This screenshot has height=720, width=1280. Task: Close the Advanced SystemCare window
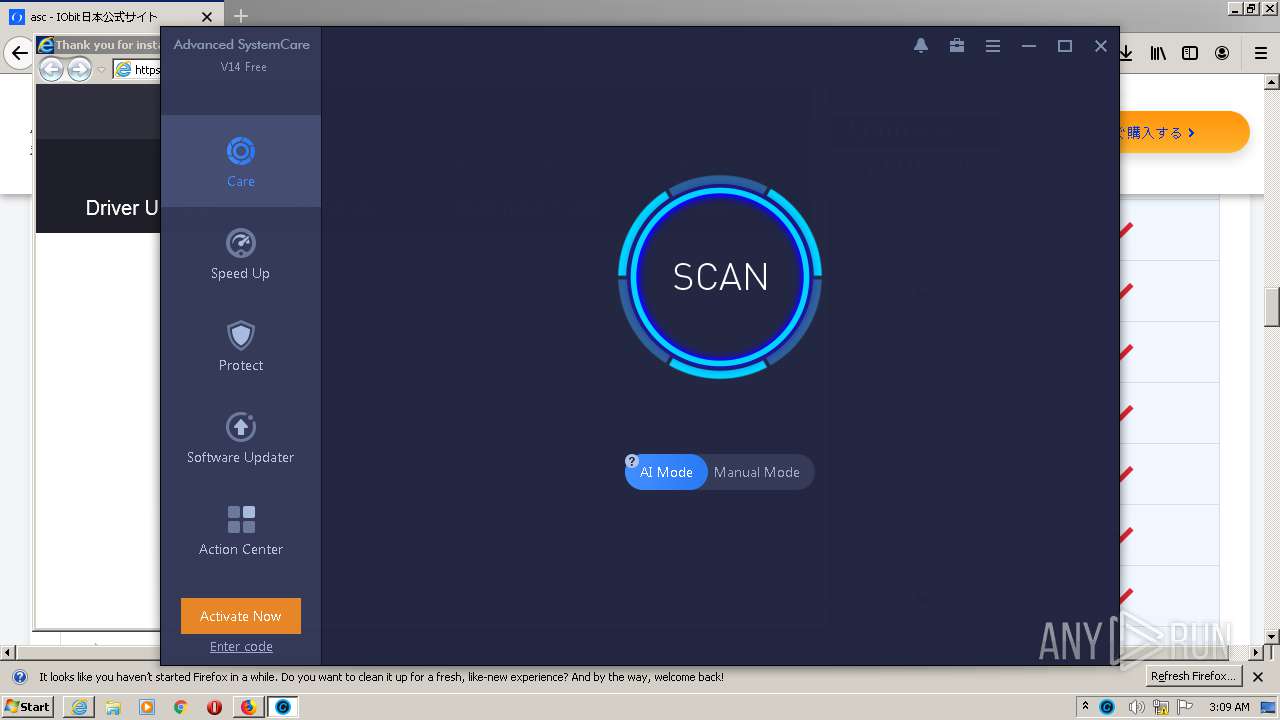tap(1101, 46)
